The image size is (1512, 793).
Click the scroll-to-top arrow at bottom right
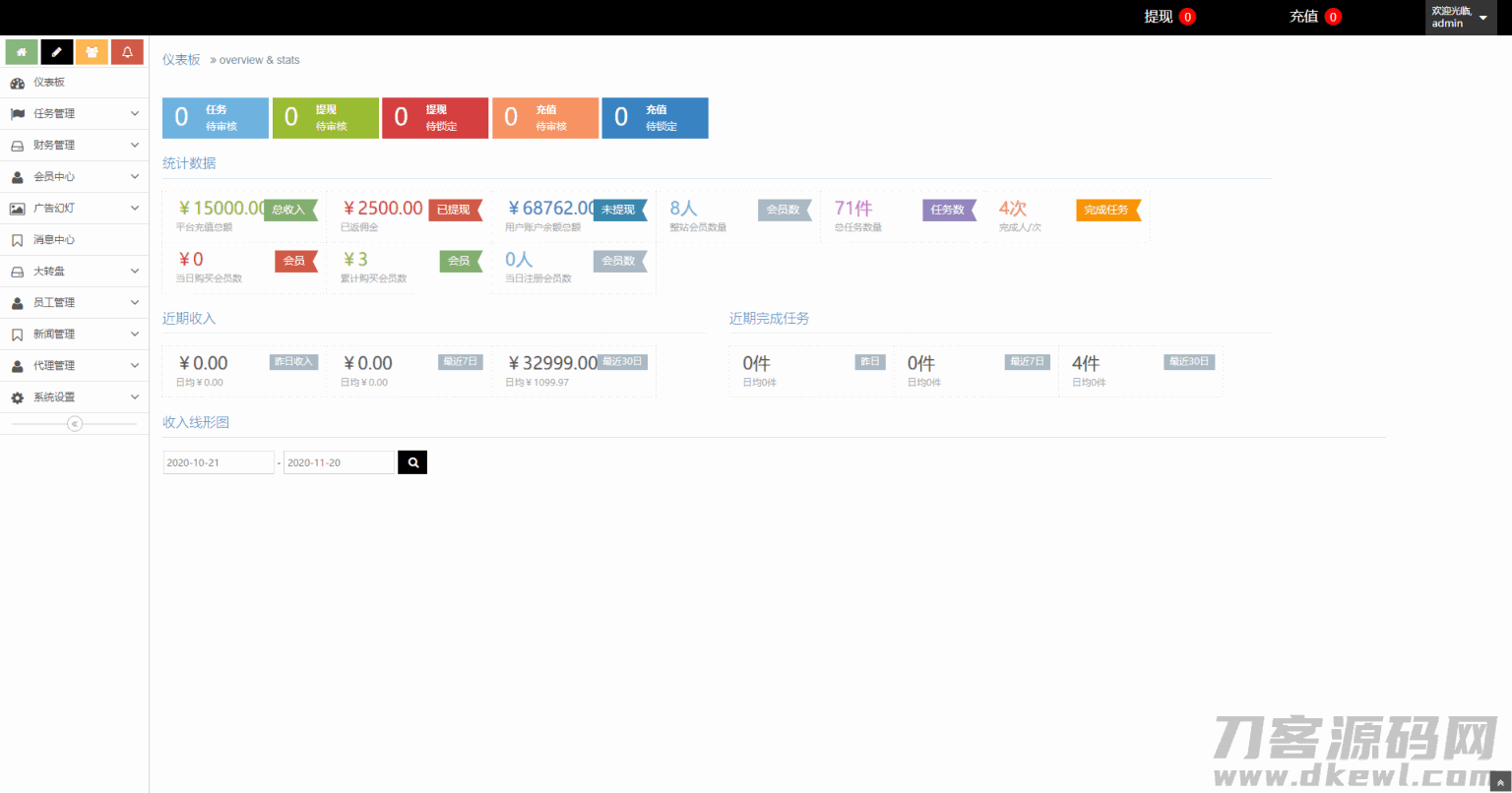(x=1500, y=782)
